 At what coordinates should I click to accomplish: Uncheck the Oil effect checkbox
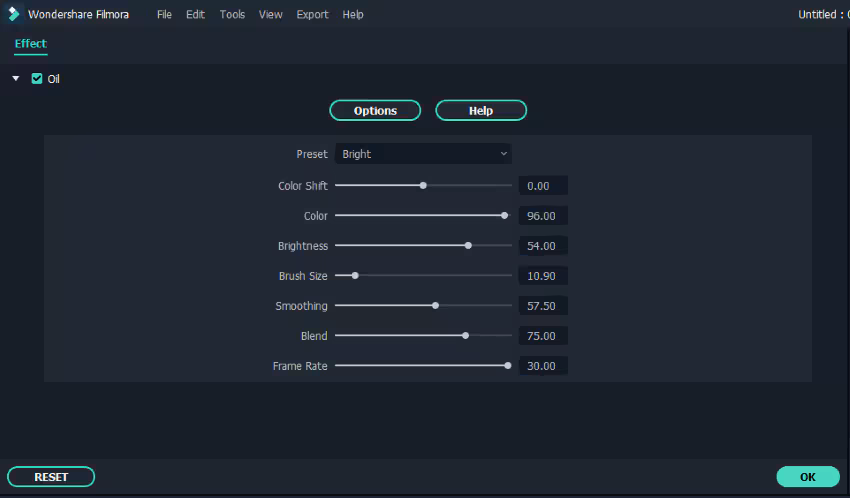37,79
